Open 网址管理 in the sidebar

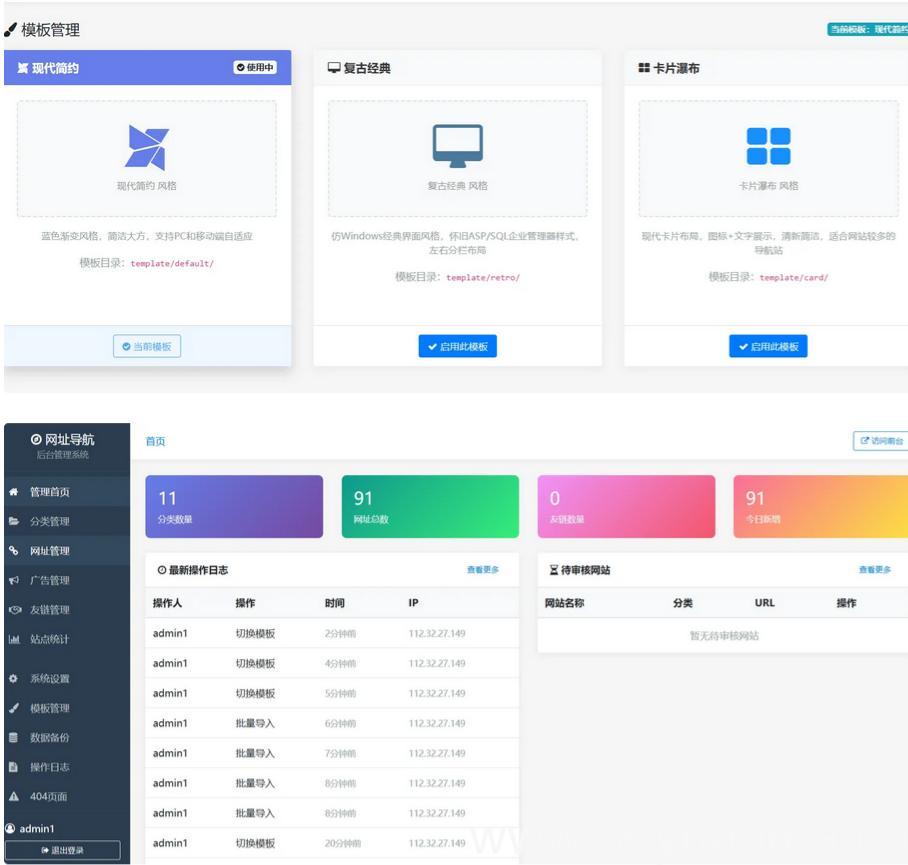(x=67, y=551)
